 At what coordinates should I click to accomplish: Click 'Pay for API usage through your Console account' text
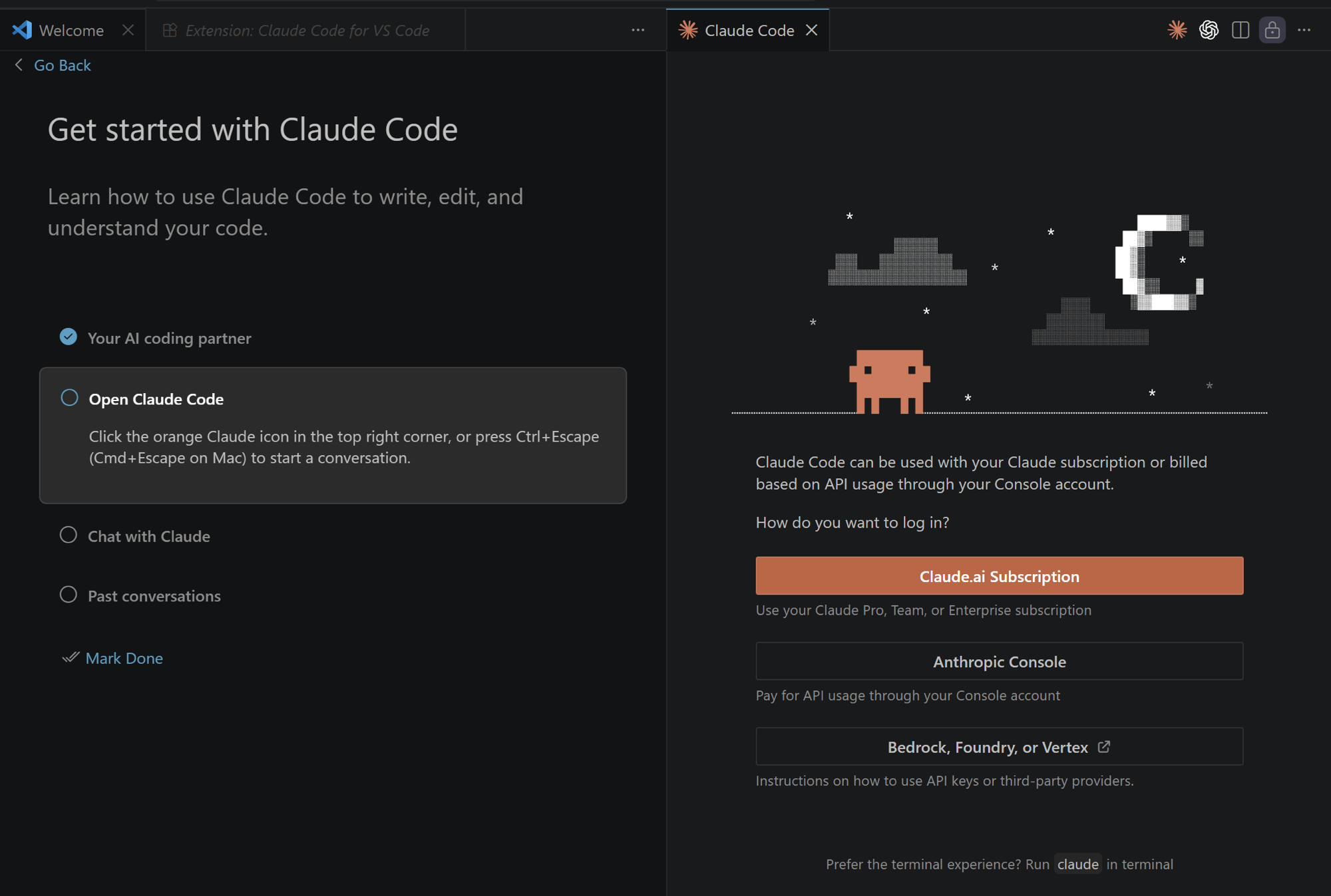(x=908, y=695)
